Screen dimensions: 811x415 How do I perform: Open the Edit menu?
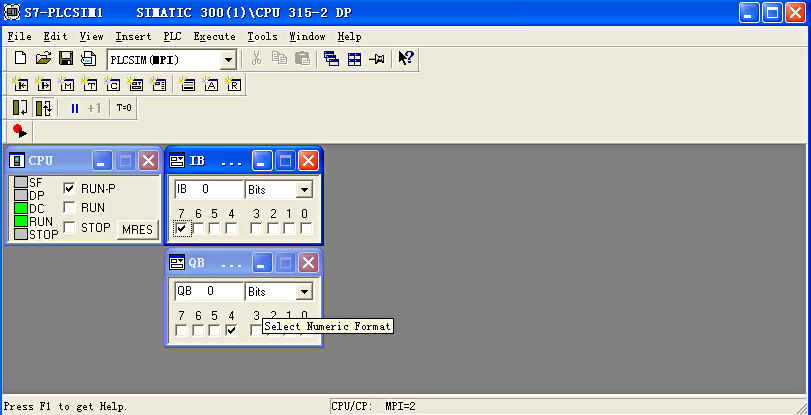tap(55, 37)
